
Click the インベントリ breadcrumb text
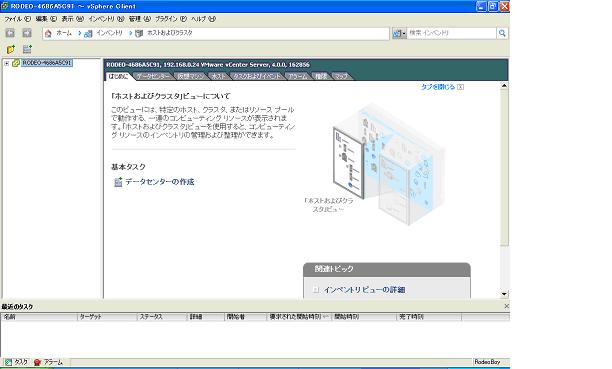[109, 33]
